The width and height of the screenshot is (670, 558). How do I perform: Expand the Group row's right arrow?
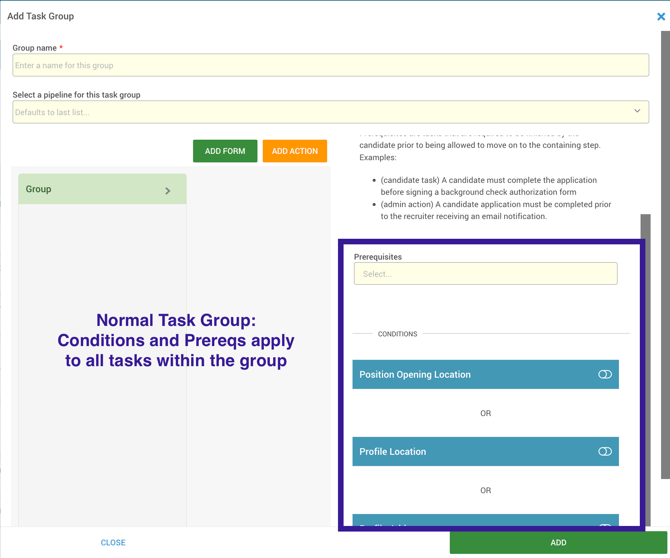(x=167, y=190)
